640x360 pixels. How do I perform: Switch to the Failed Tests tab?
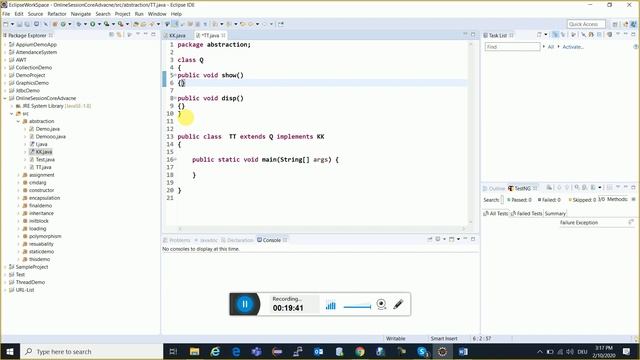click(x=527, y=213)
